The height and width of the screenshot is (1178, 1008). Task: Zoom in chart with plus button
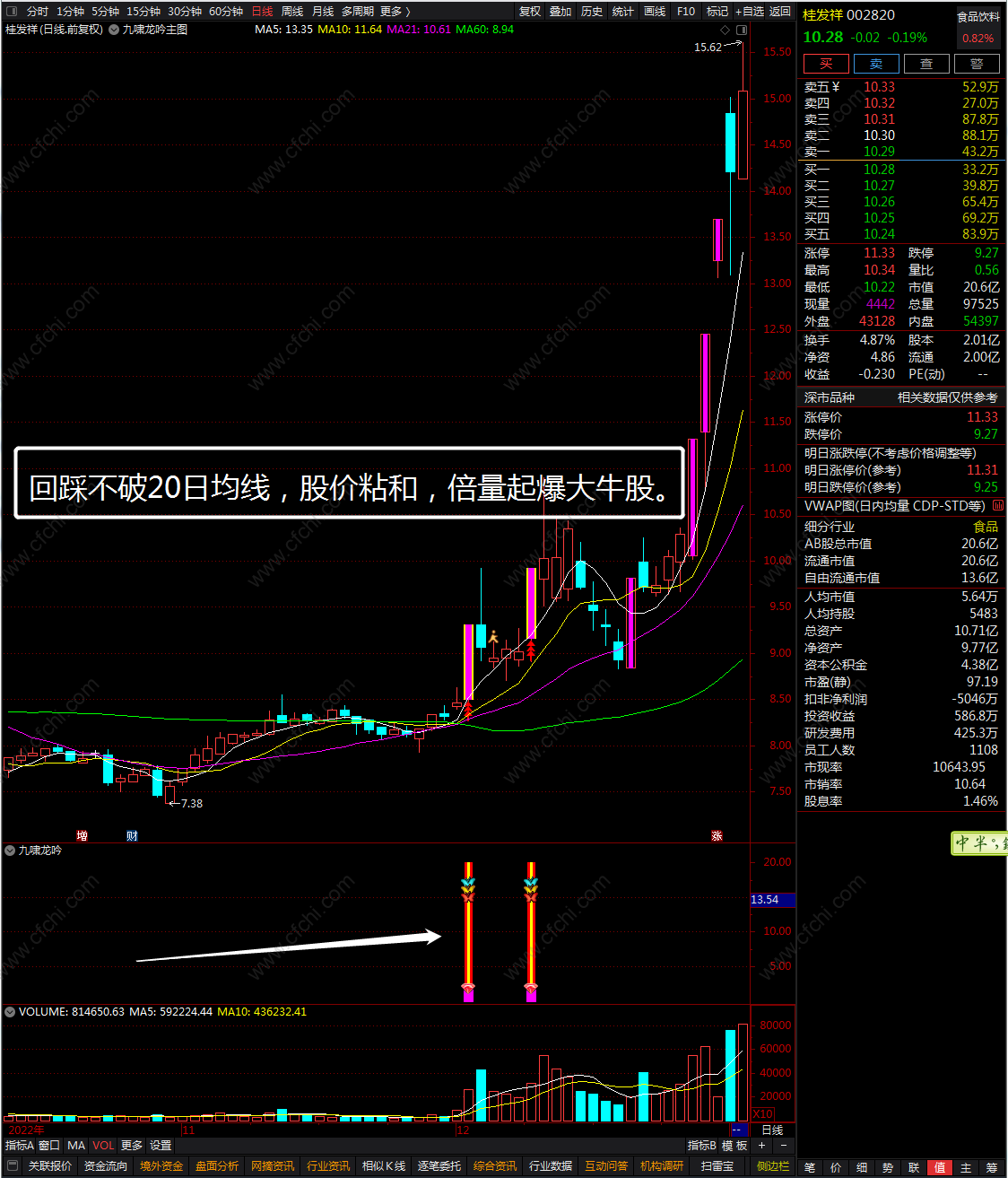(762, 1146)
